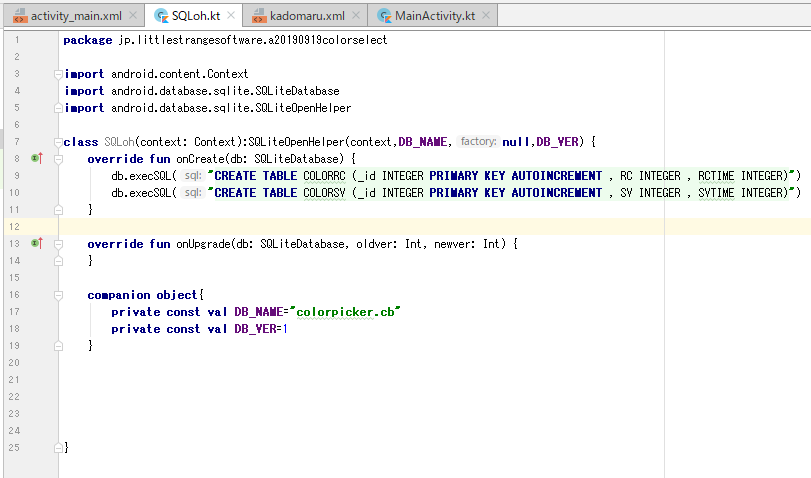This screenshot has height=478, width=811.
Task: Close the MainActivity.kt tab
Action: pos(486,16)
